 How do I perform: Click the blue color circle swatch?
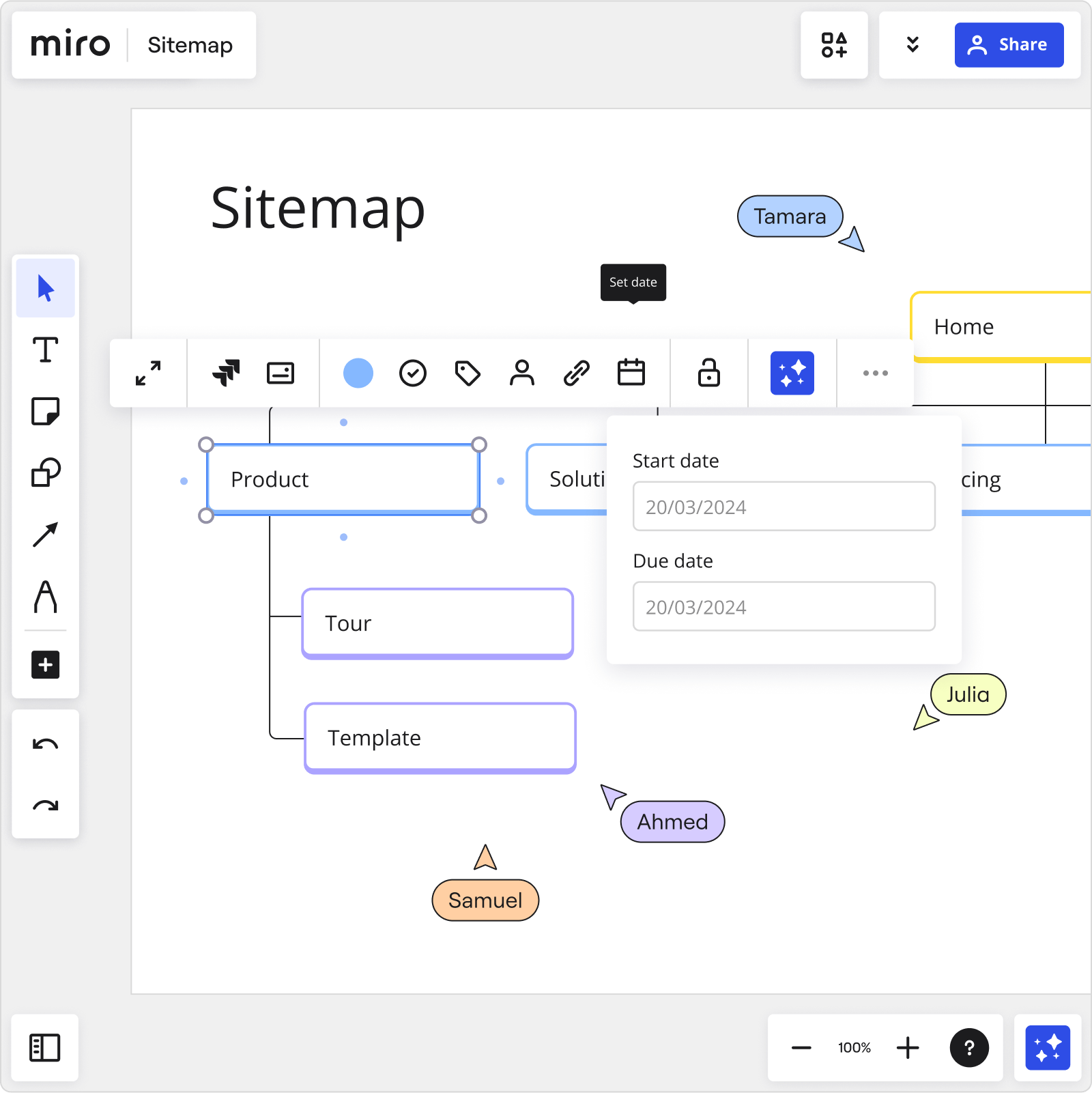pyautogui.click(x=358, y=373)
